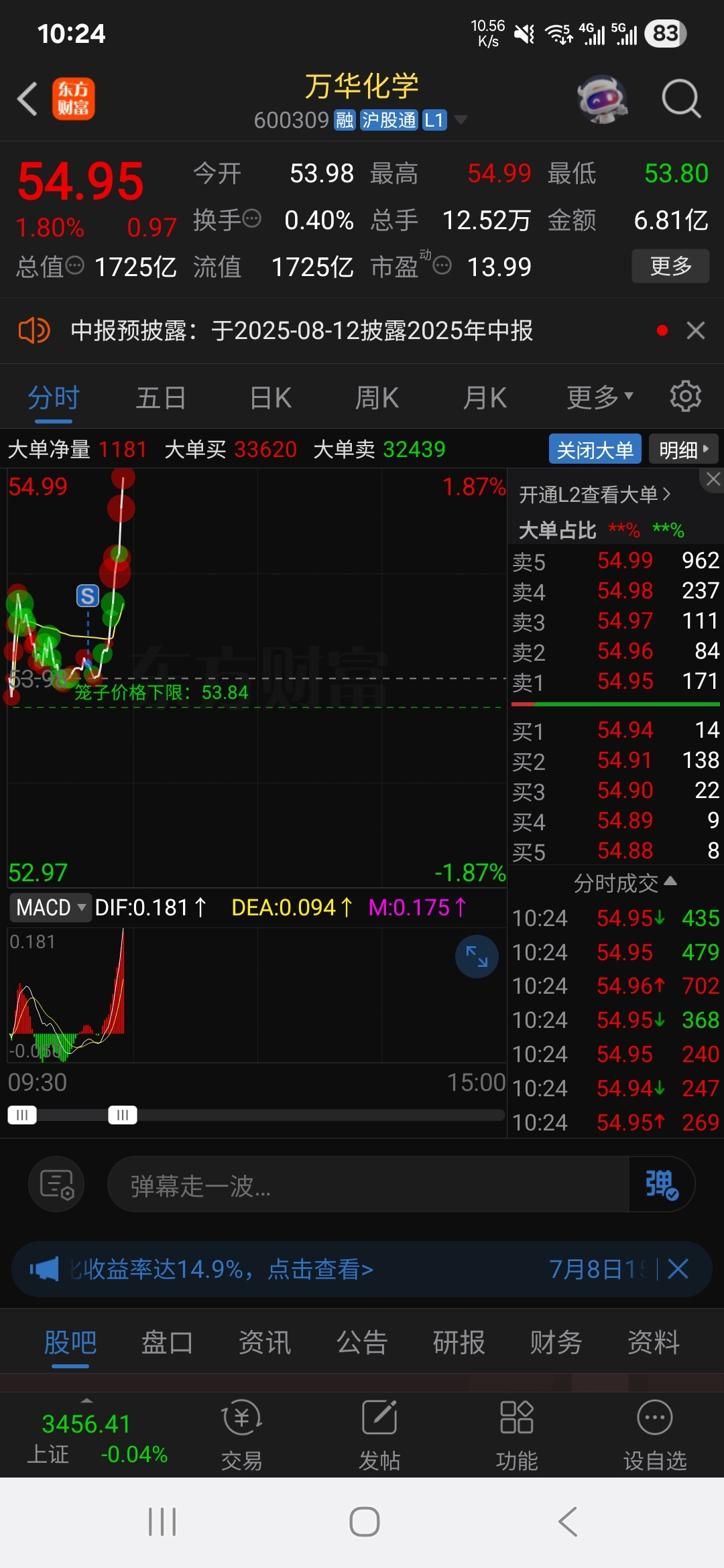Toggle the 弹 bullet comments button

pos(662,1184)
